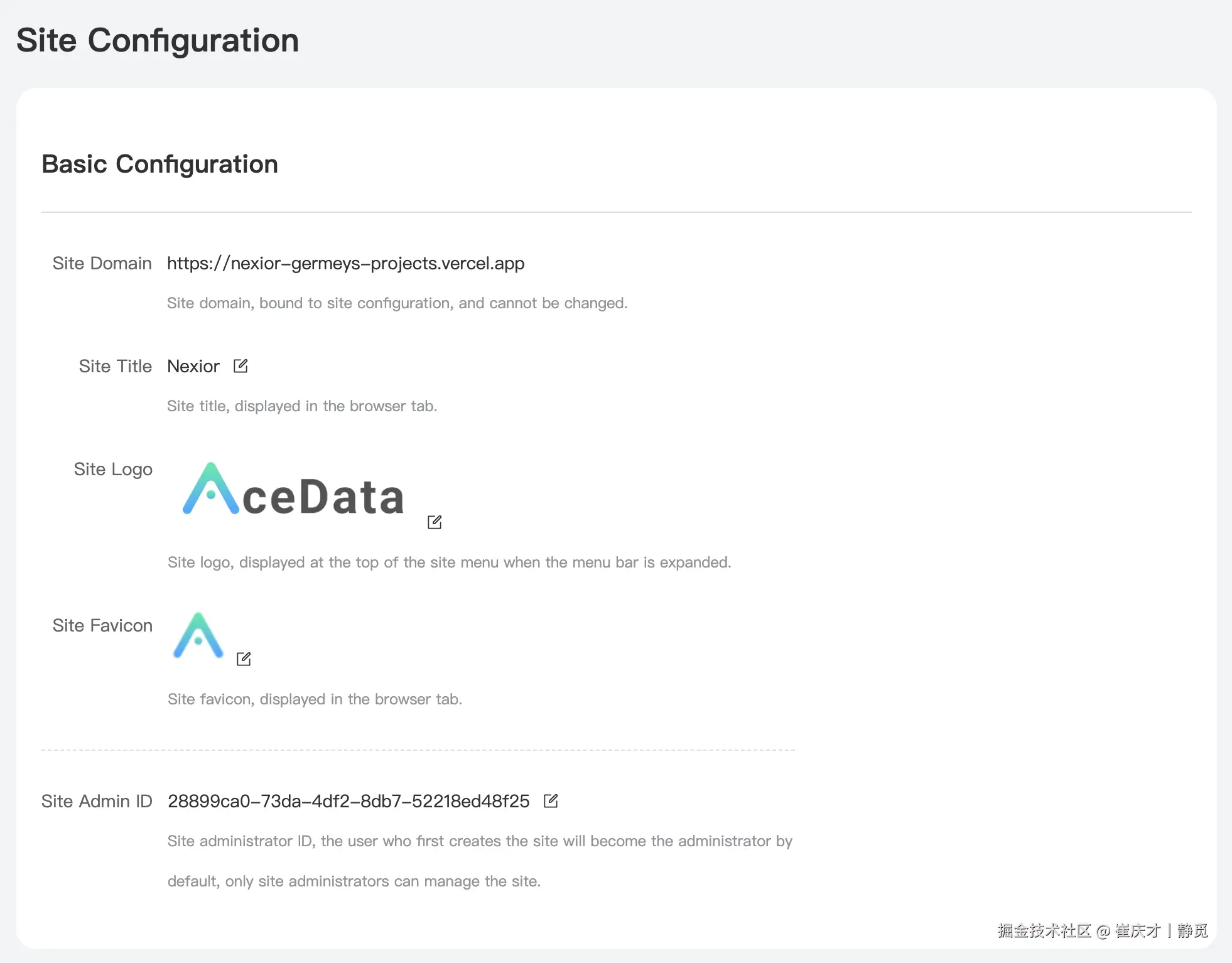This screenshot has height=963, width=1232.
Task: Click the "Basic Configuration" section heading
Action: [159, 164]
